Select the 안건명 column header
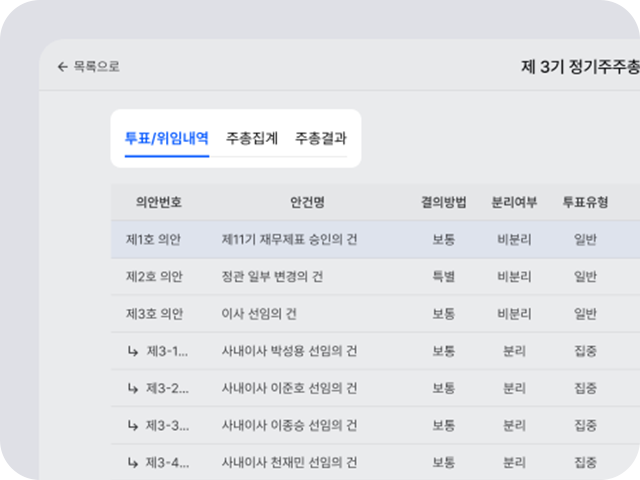 (x=307, y=202)
